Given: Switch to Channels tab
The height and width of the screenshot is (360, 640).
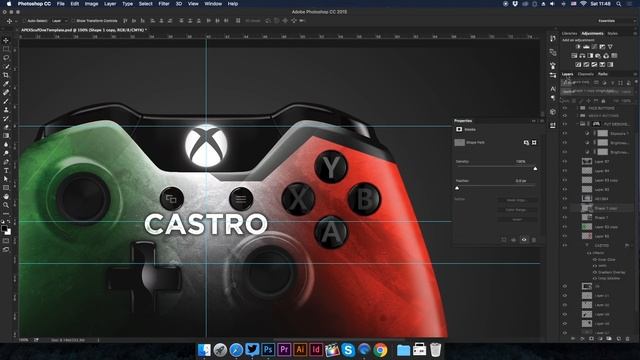Looking at the screenshot, I should [x=586, y=74].
